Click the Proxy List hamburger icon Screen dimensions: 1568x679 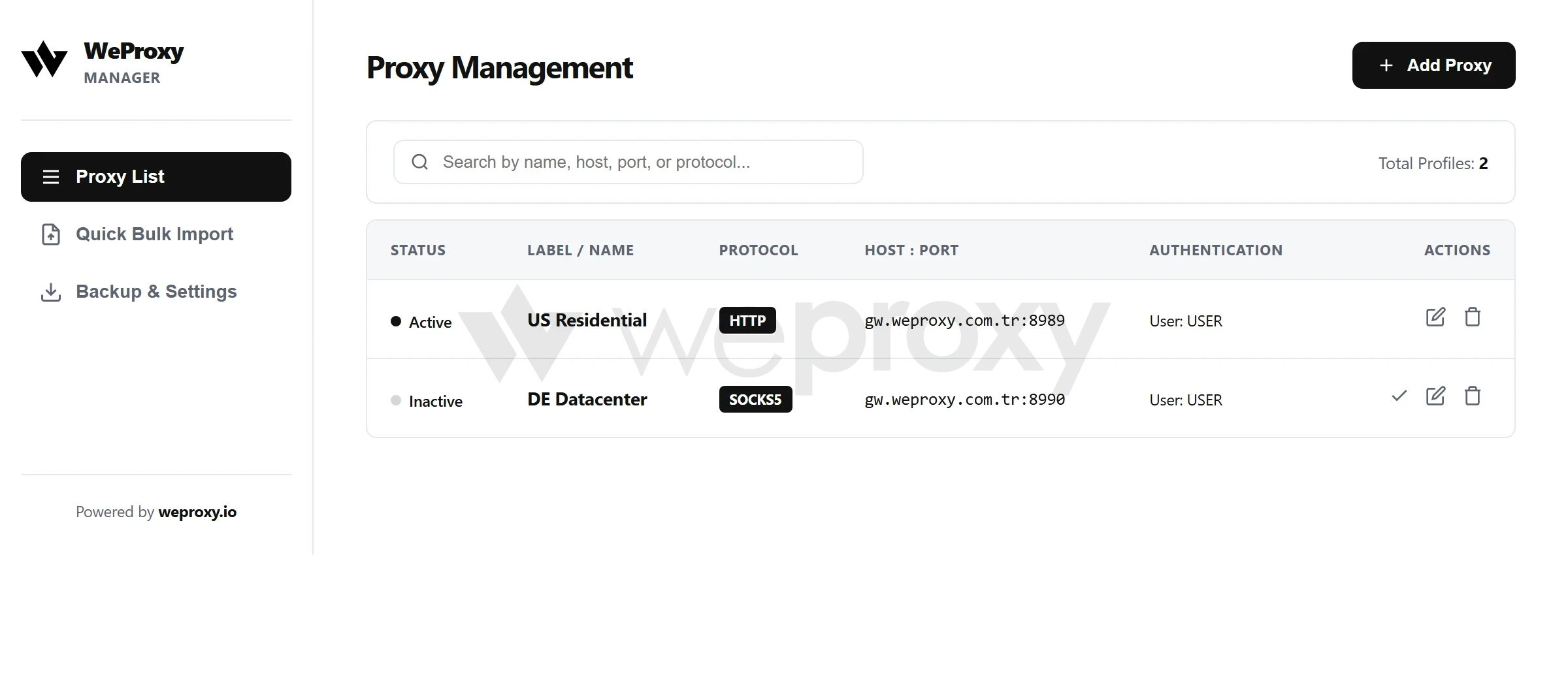coord(51,177)
